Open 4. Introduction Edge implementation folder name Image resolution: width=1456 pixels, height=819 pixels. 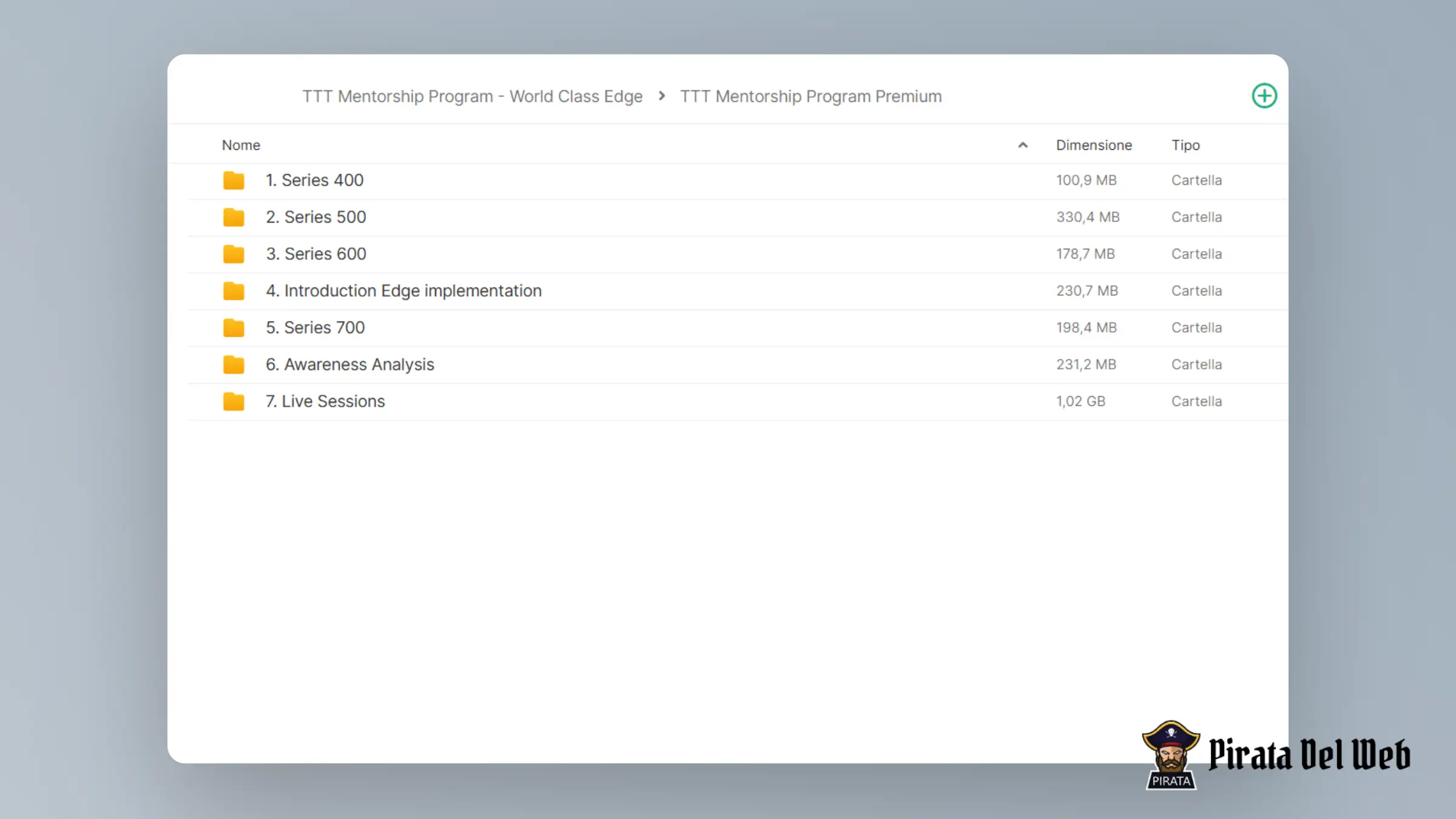pyautogui.click(x=403, y=291)
